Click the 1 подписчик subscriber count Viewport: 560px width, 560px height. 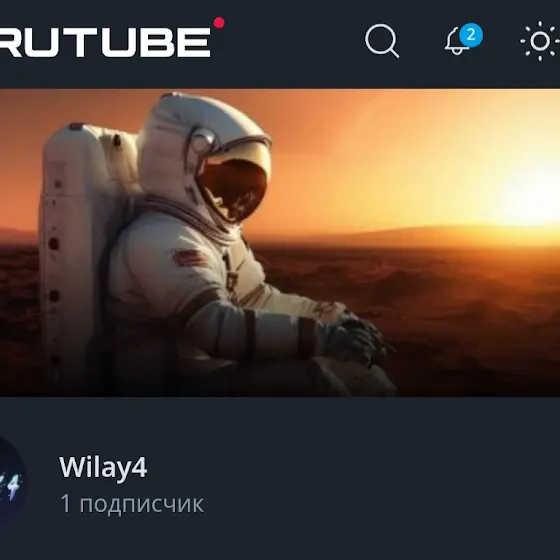[x=132, y=504]
